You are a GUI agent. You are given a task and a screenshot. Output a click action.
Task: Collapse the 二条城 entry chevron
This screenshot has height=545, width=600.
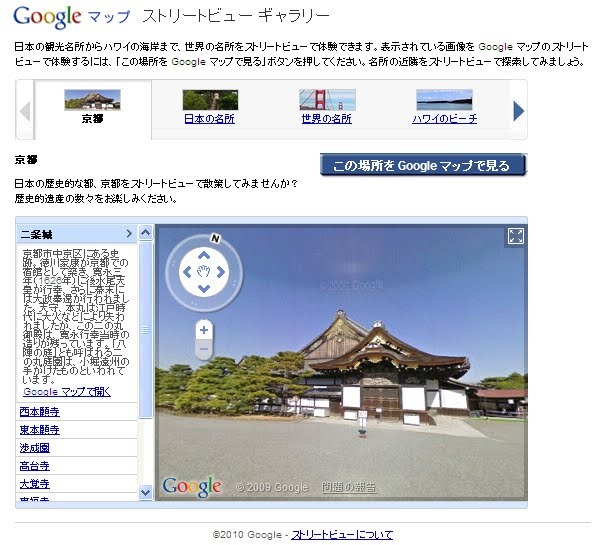pos(129,233)
